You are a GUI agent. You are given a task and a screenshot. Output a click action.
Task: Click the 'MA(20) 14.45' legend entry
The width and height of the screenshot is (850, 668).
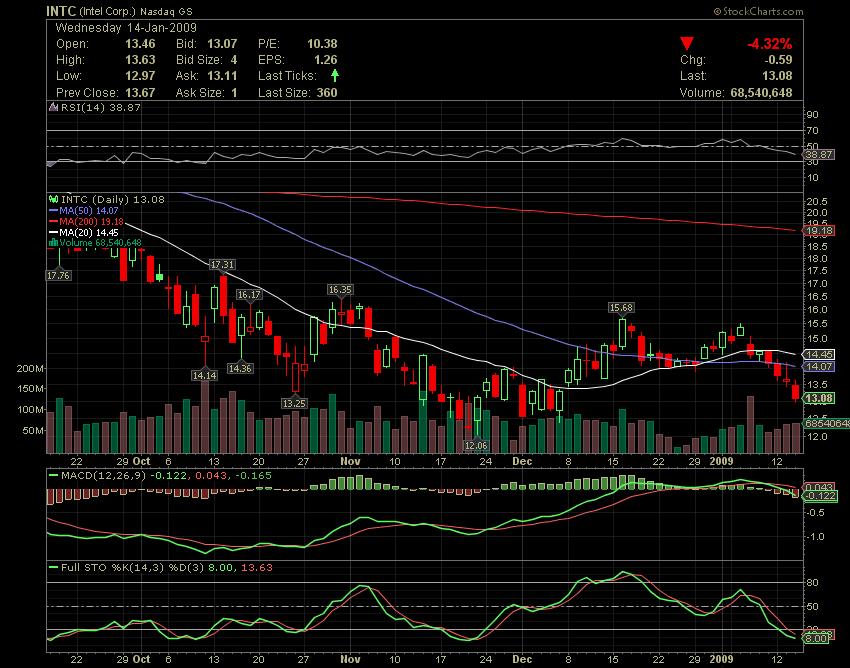88,233
